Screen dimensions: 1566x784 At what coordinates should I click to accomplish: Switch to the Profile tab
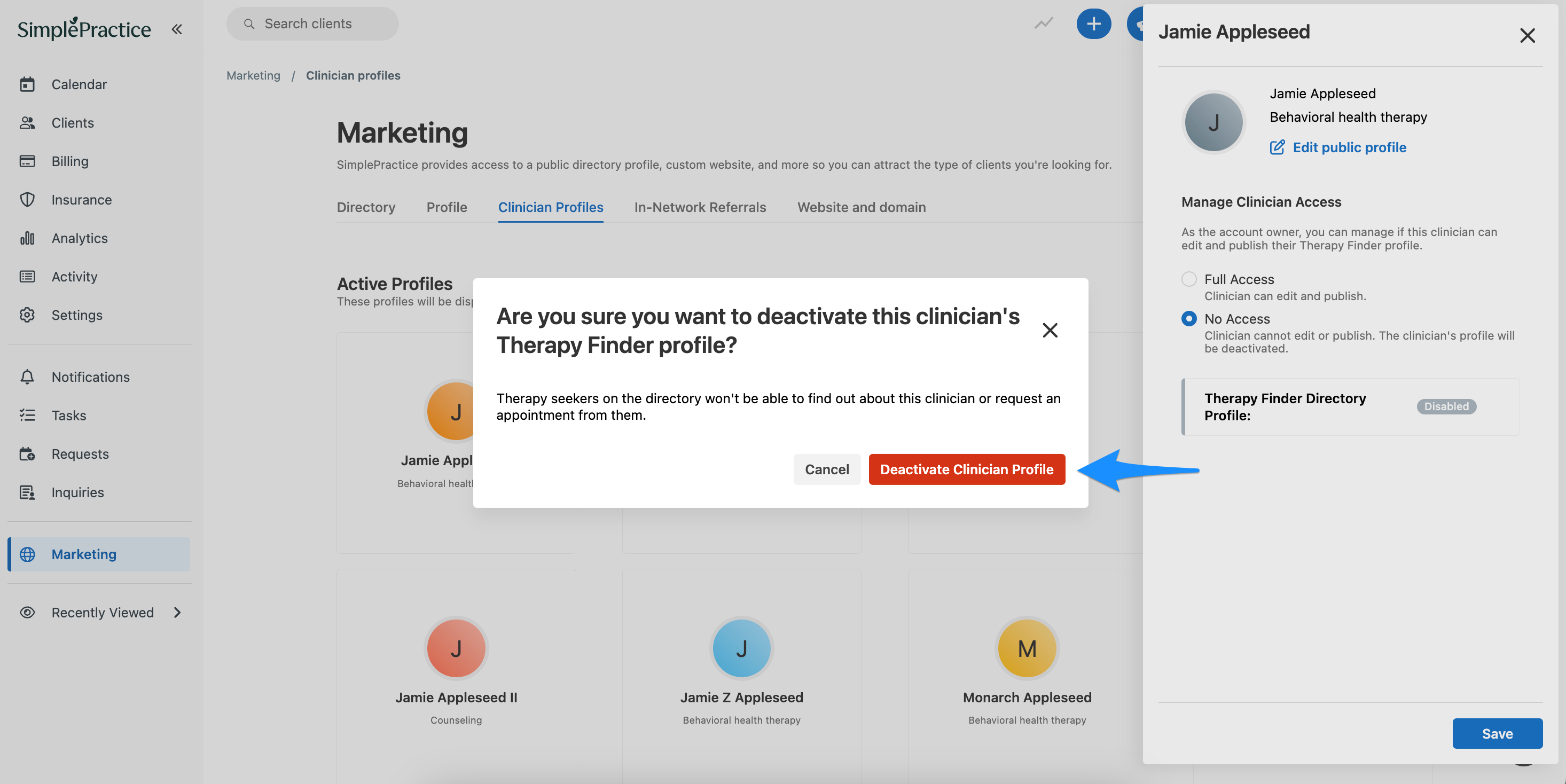pyautogui.click(x=447, y=207)
